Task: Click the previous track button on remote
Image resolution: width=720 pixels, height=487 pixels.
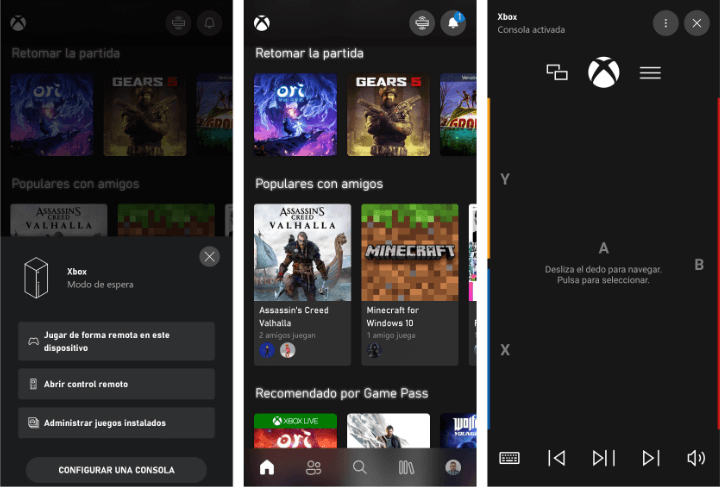Action: tap(557, 458)
